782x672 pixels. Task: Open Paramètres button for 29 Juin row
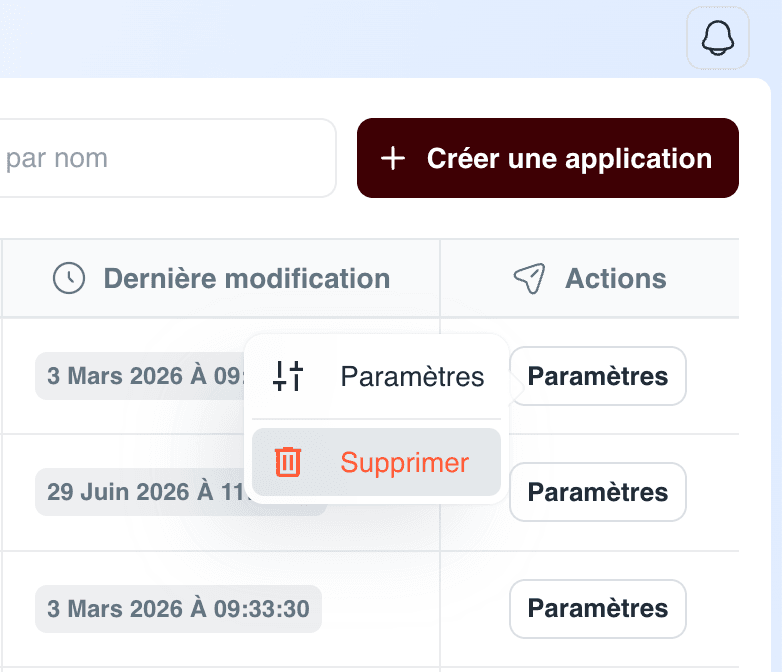[597, 492]
